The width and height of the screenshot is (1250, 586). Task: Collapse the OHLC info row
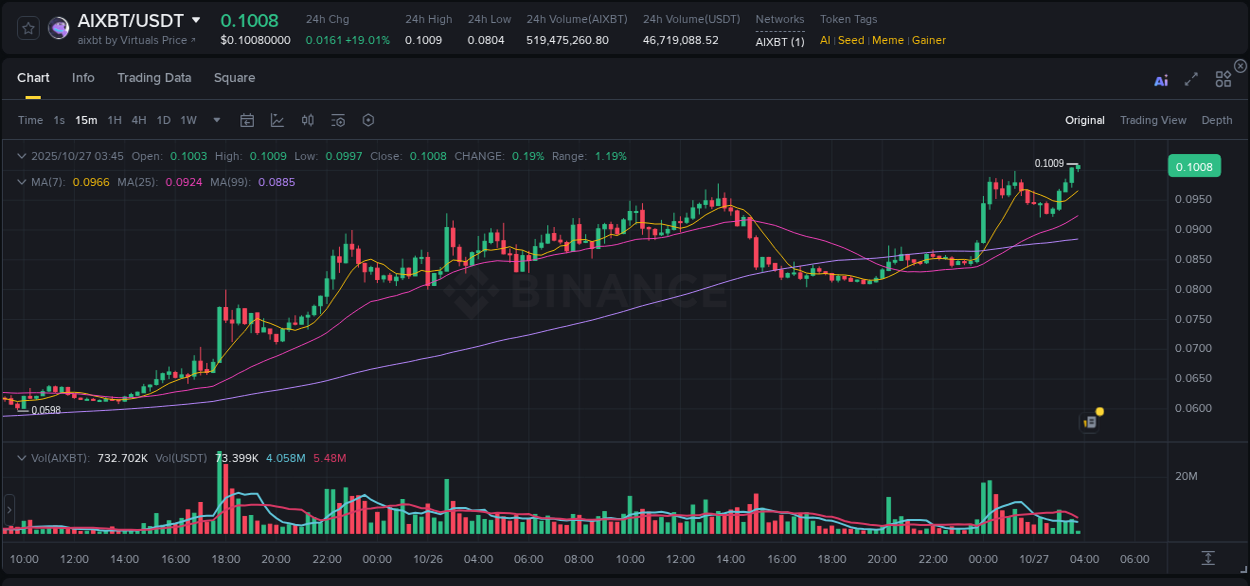click(x=22, y=156)
